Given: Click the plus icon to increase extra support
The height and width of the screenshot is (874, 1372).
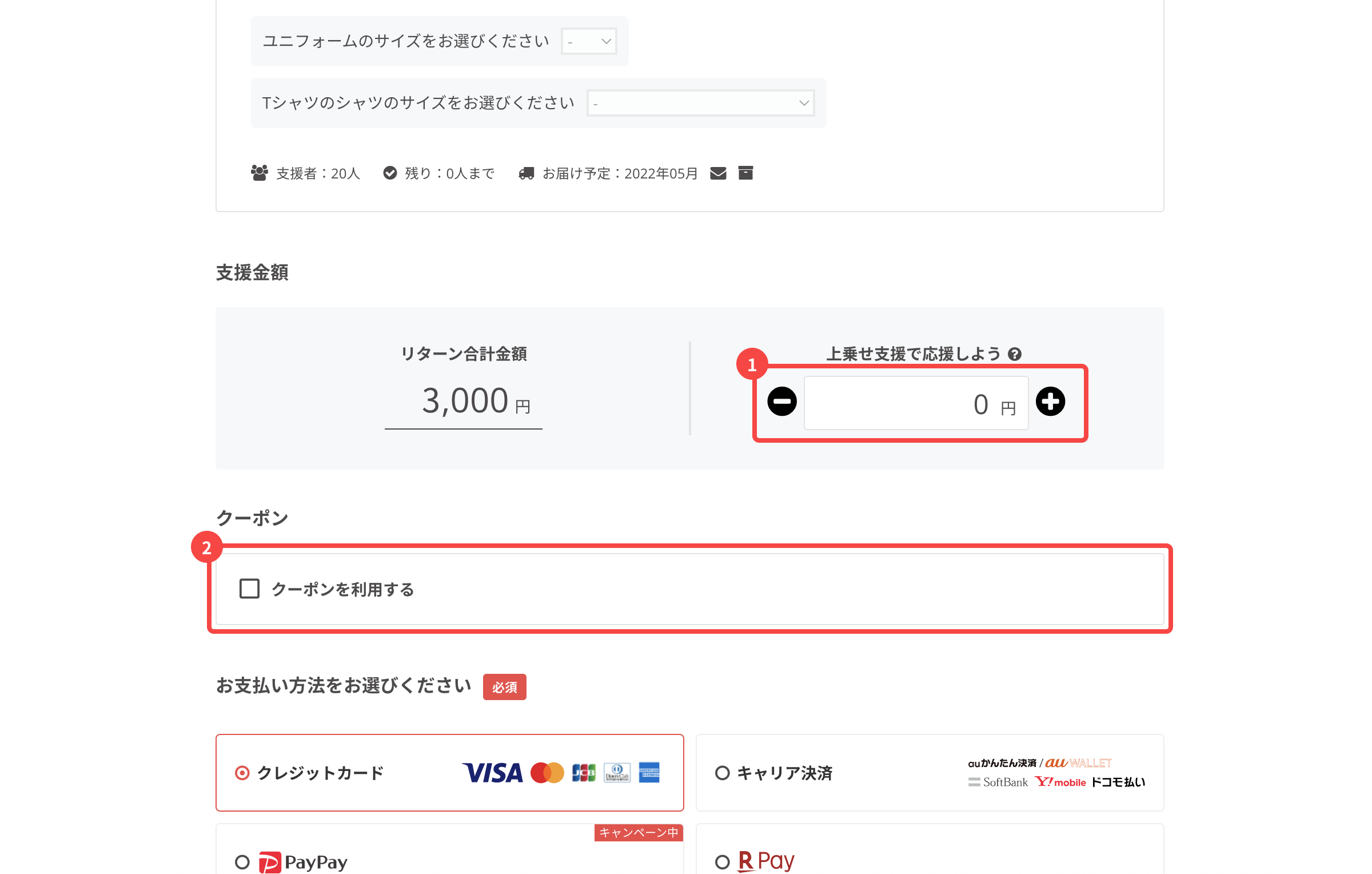Looking at the screenshot, I should (1050, 402).
